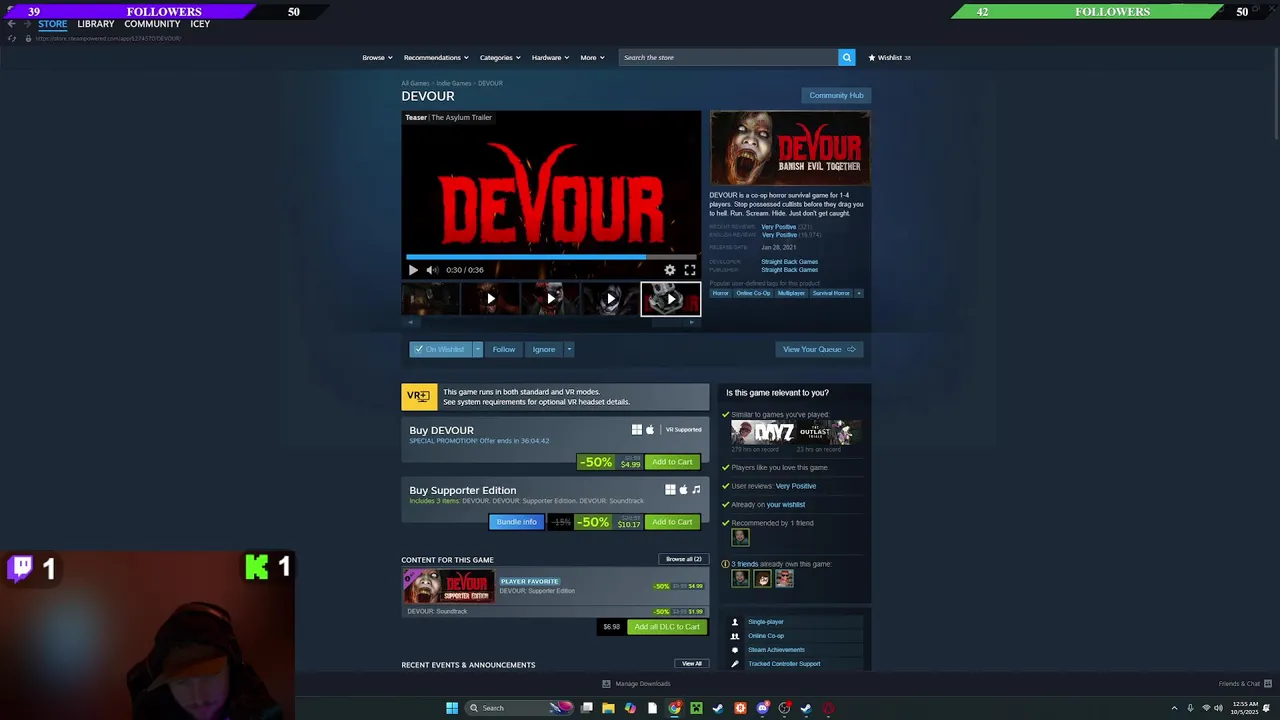Add all DLC to Cart
Viewport: 1280px width, 720px height.
tap(667, 627)
